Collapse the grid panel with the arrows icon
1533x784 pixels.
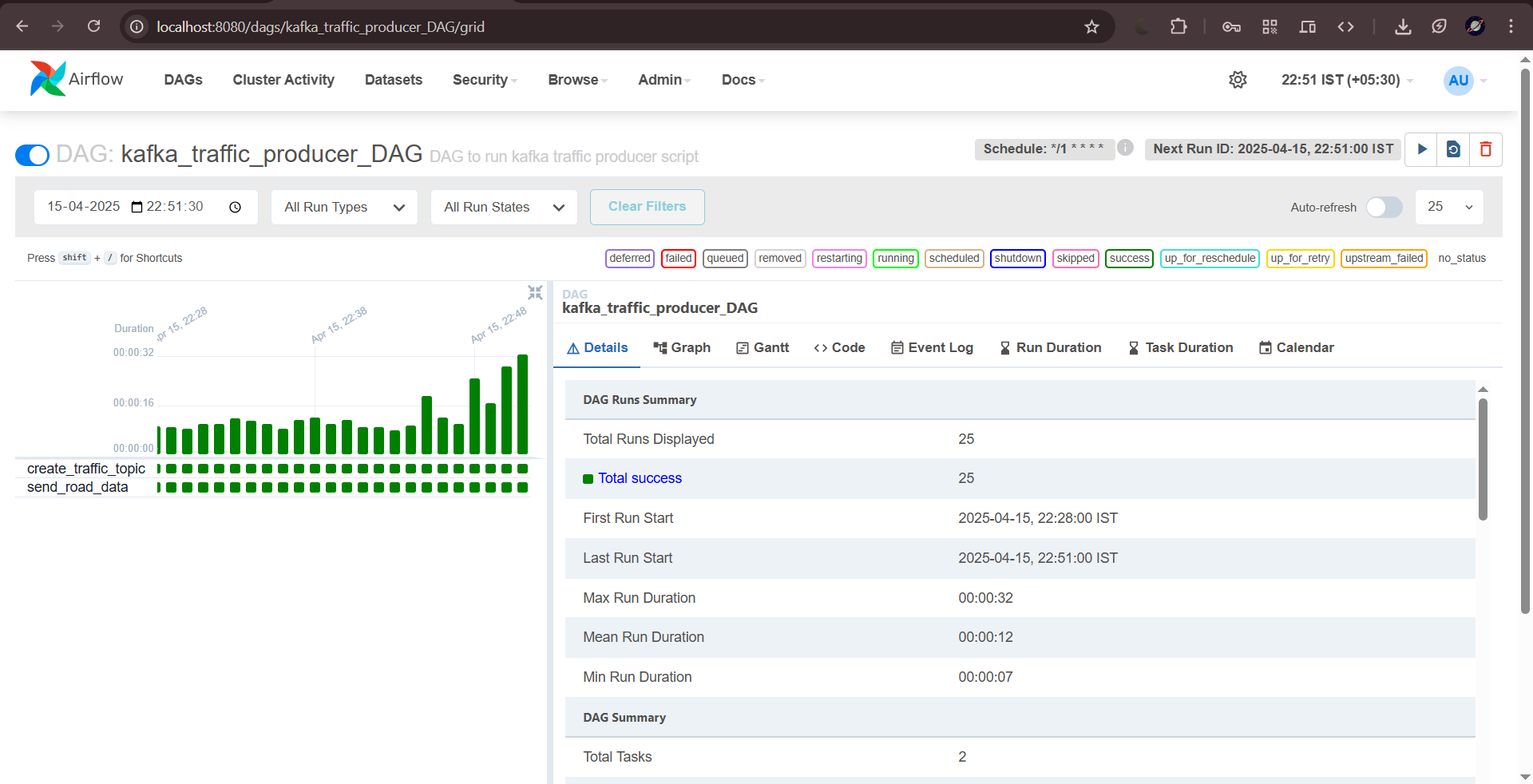coord(534,292)
